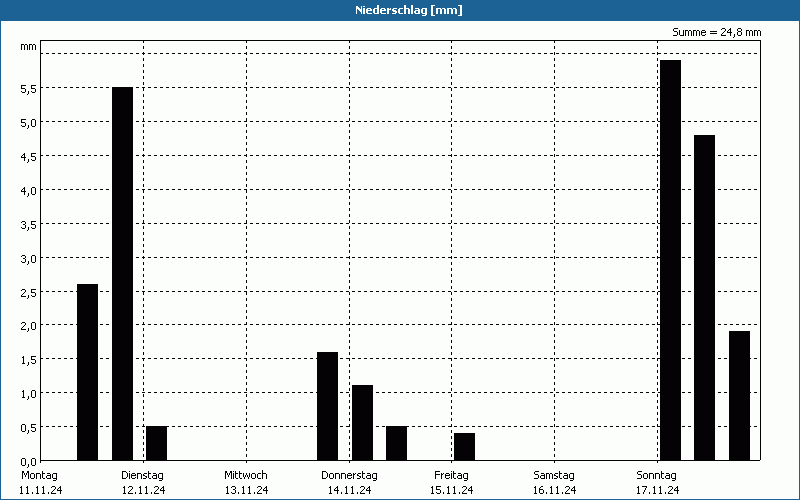Image resolution: width=800 pixels, height=500 pixels.
Task: Select the Freitag axis label
Action: pyautogui.click(x=451, y=476)
